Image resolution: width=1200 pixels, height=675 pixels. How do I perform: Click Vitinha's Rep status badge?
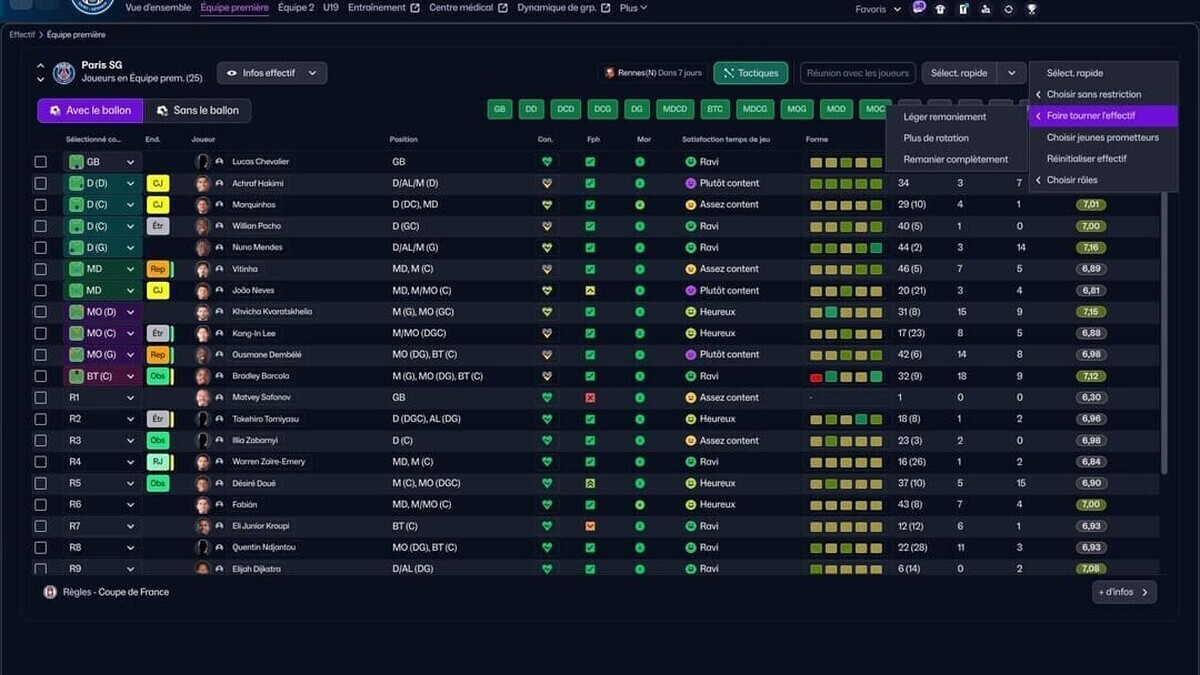157,269
